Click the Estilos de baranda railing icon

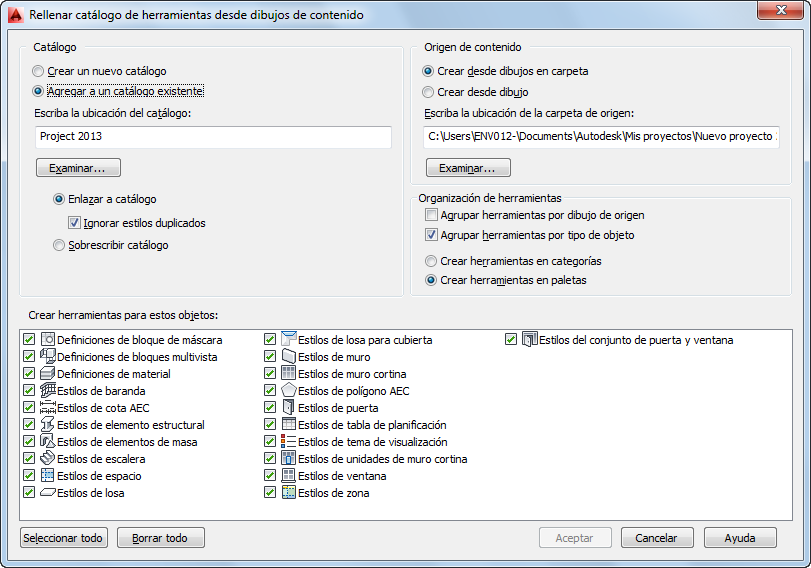47,391
